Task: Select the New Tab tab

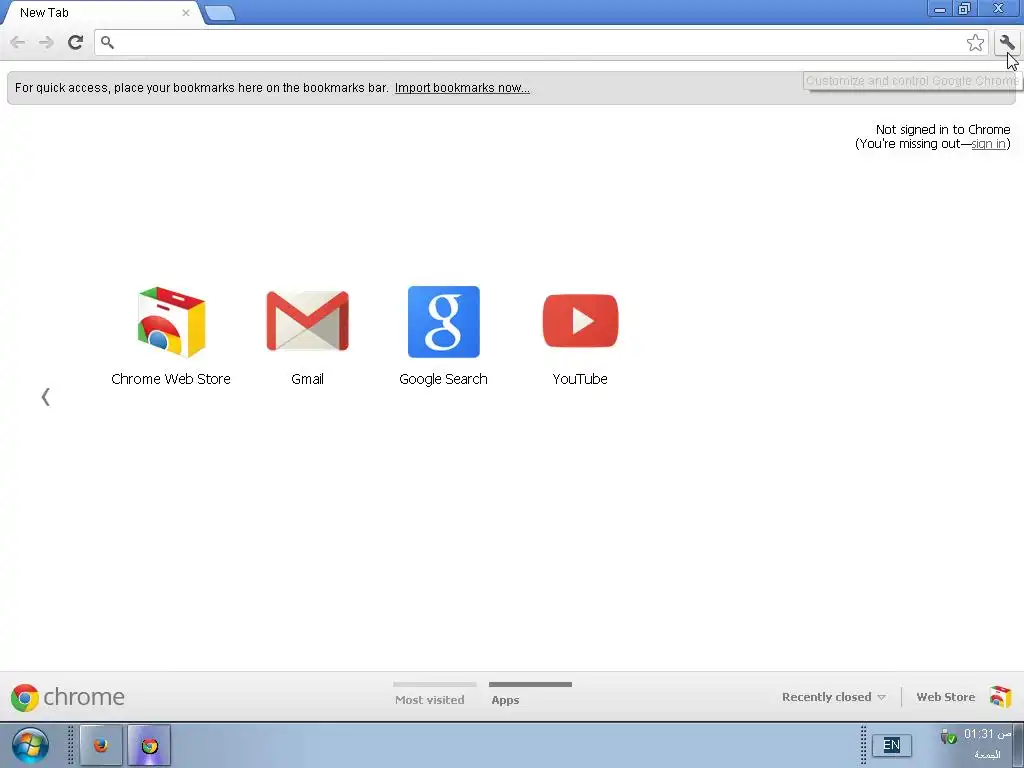Action: click(101, 12)
